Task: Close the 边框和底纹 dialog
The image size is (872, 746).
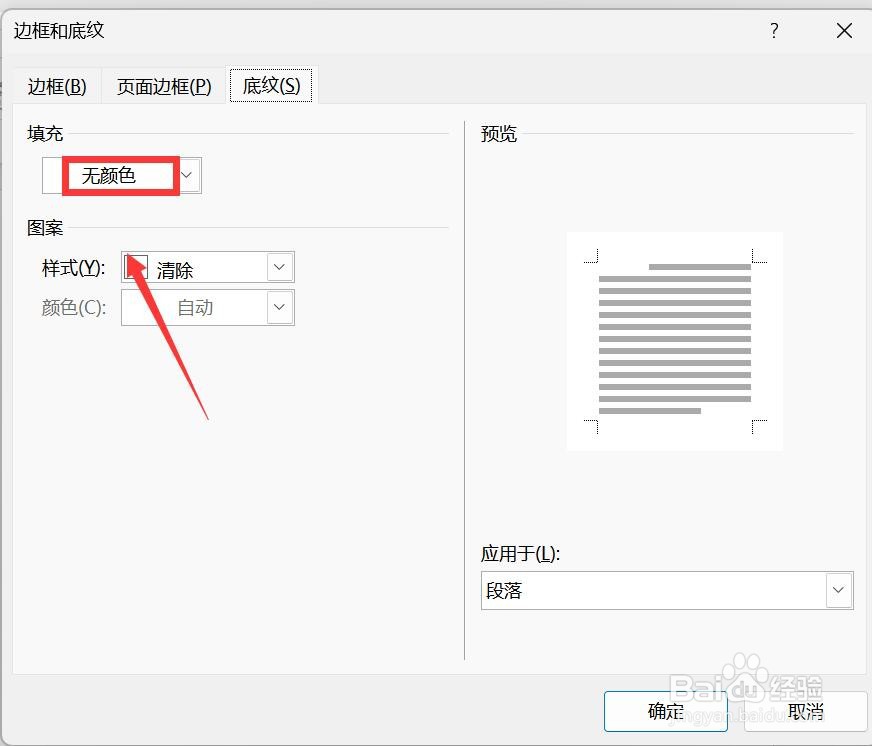Action: [x=843, y=31]
